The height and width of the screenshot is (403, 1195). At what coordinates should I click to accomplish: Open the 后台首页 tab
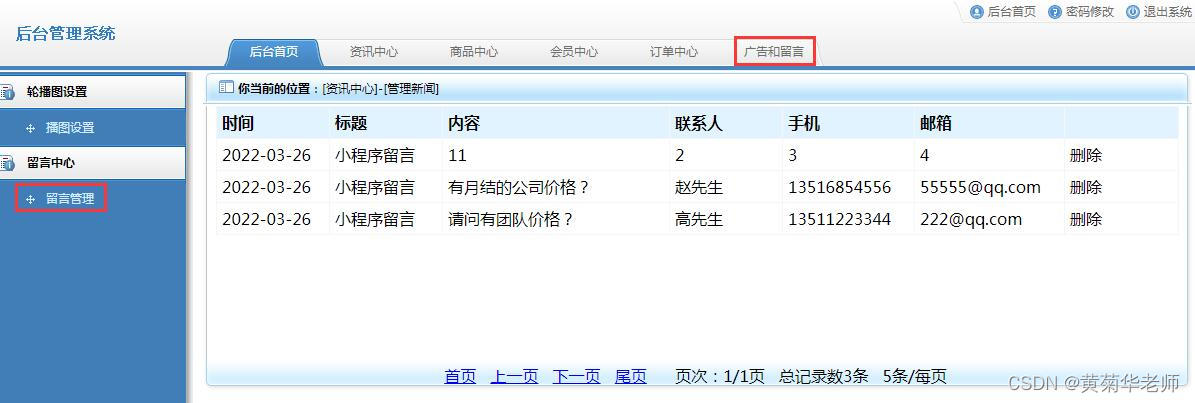pyautogui.click(x=274, y=52)
